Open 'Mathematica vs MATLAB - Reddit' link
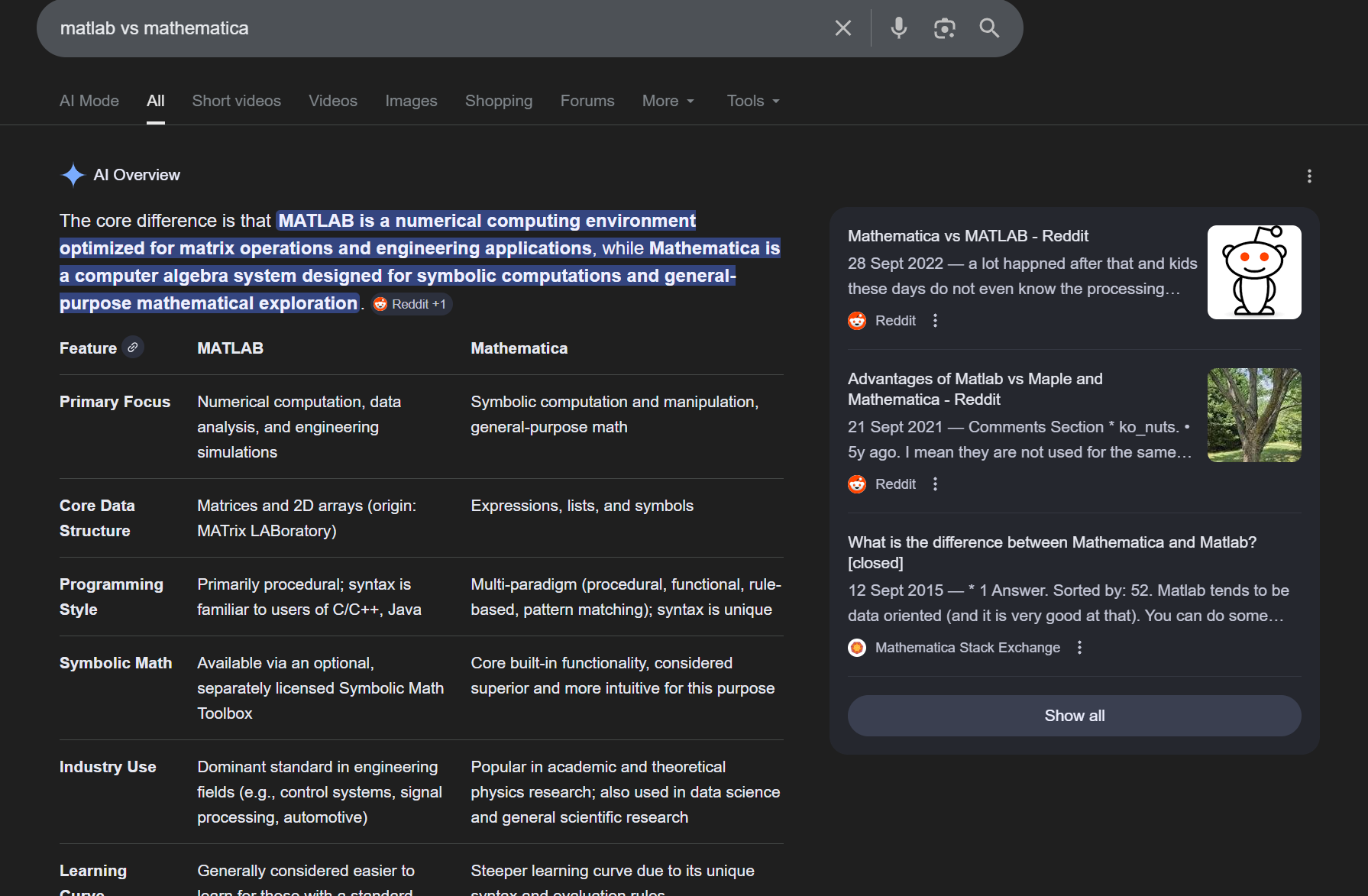 point(968,236)
